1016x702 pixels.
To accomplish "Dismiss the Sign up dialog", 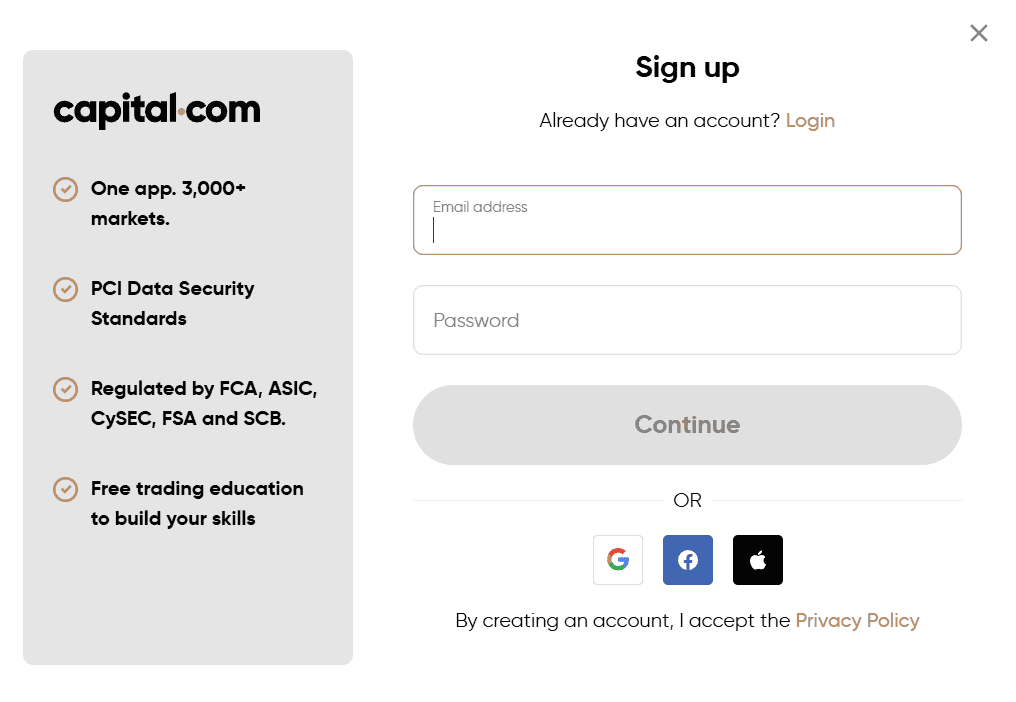I will [978, 33].
